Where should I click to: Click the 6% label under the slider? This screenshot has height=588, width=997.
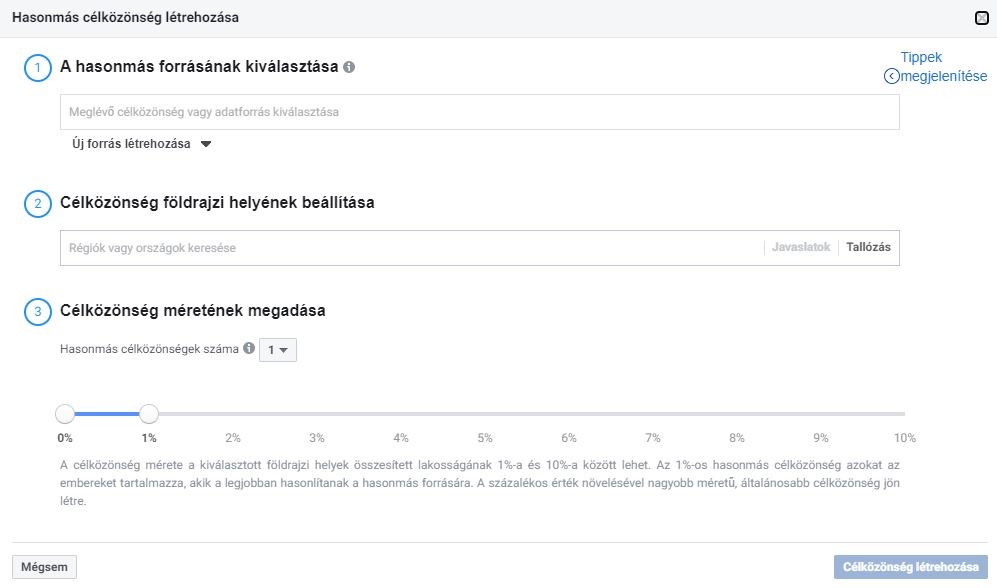(568, 438)
